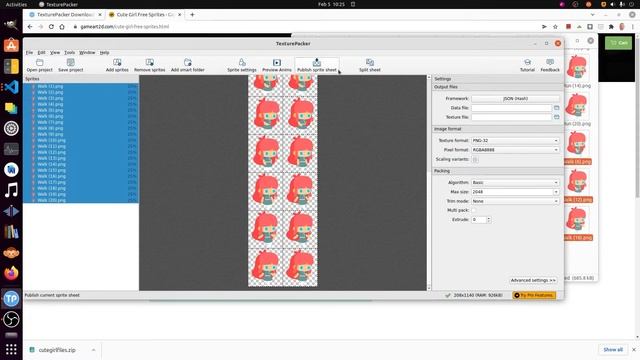
Task: Launch Preview Anims from the toolbar
Action: [277, 65]
